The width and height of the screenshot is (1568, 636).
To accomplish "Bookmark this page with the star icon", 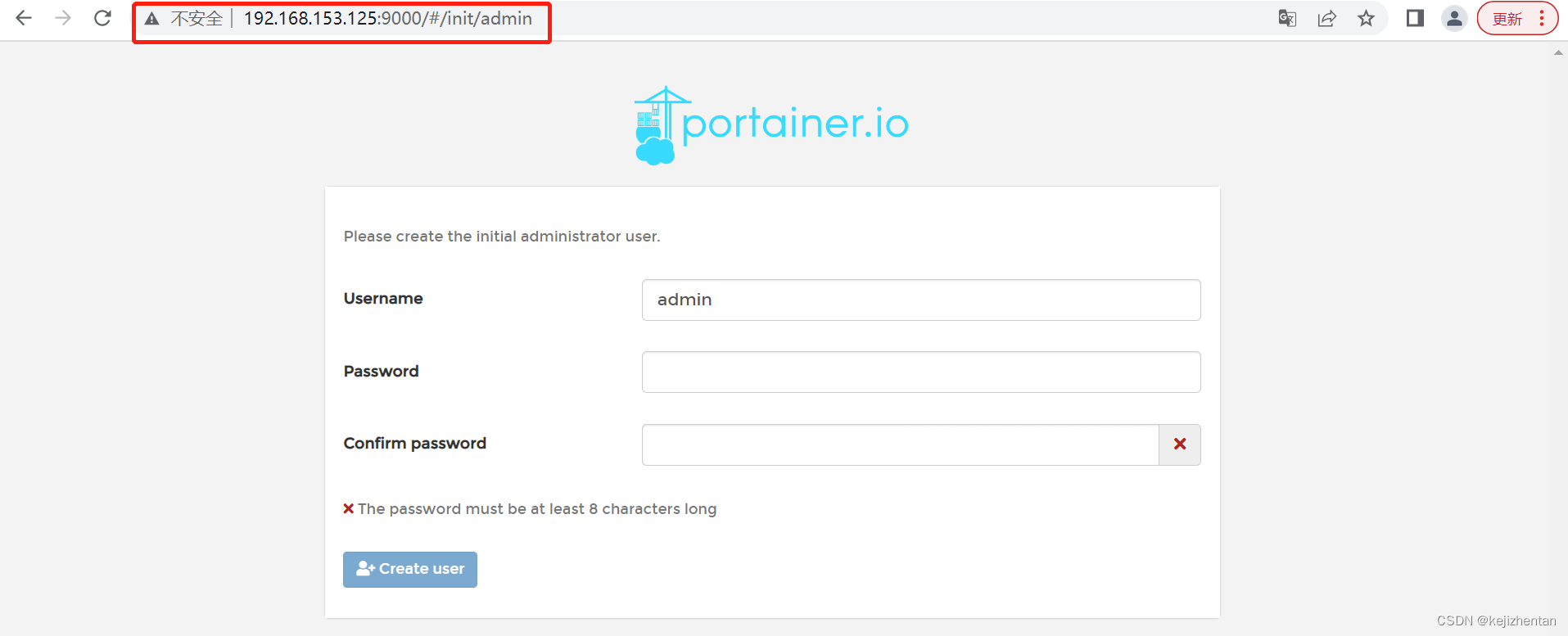I will [1366, 18].
